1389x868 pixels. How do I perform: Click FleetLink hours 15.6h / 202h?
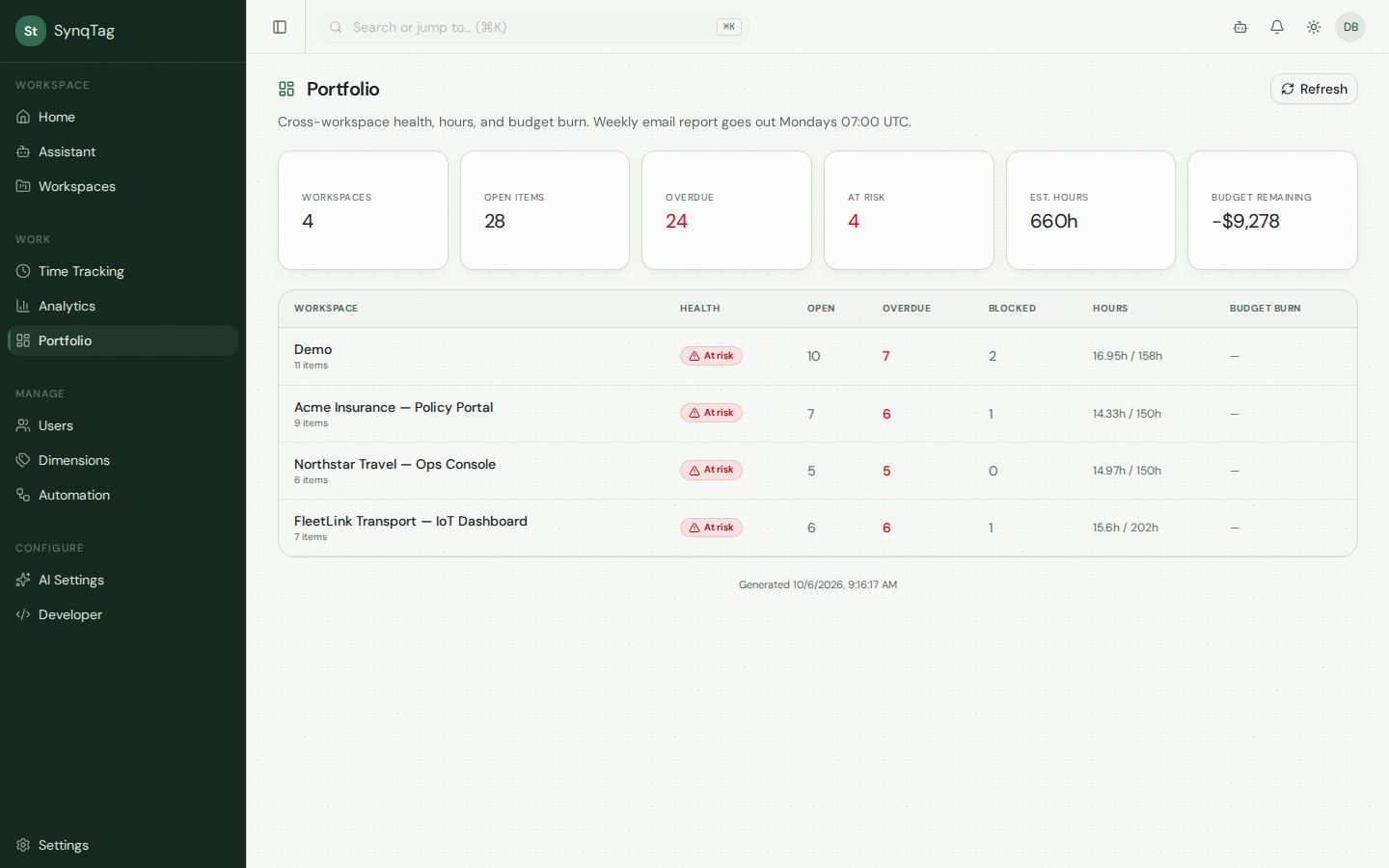tap(1126, 528)
